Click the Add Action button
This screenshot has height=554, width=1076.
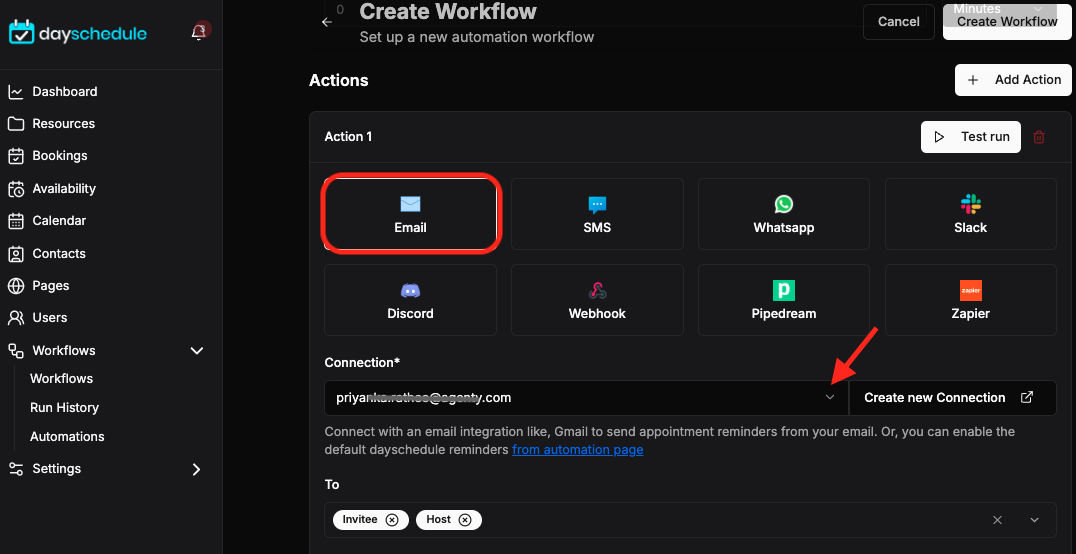tap(1013, 80)
